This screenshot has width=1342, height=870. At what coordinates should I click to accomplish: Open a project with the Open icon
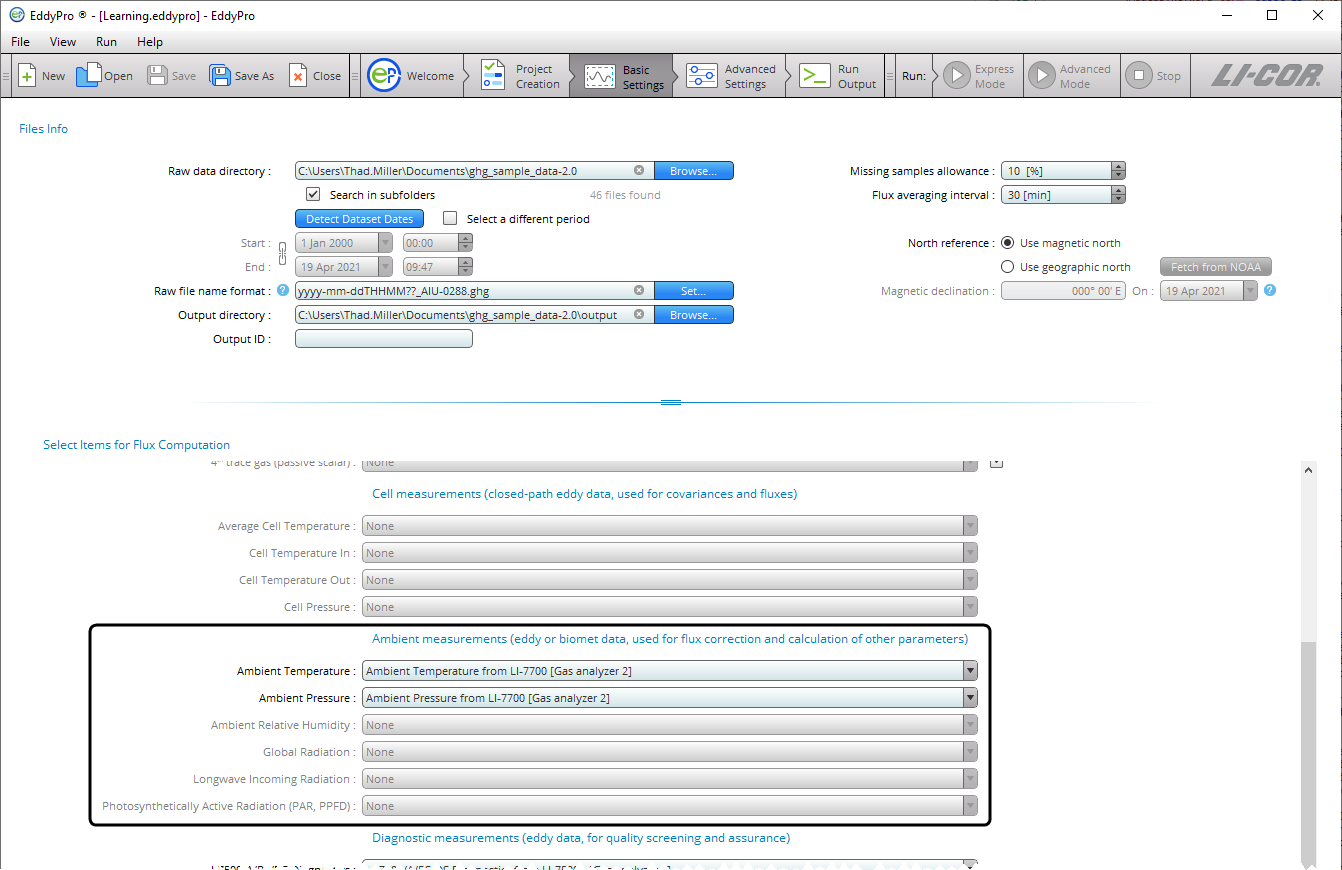pyautogui.click(x=89, y=76)
